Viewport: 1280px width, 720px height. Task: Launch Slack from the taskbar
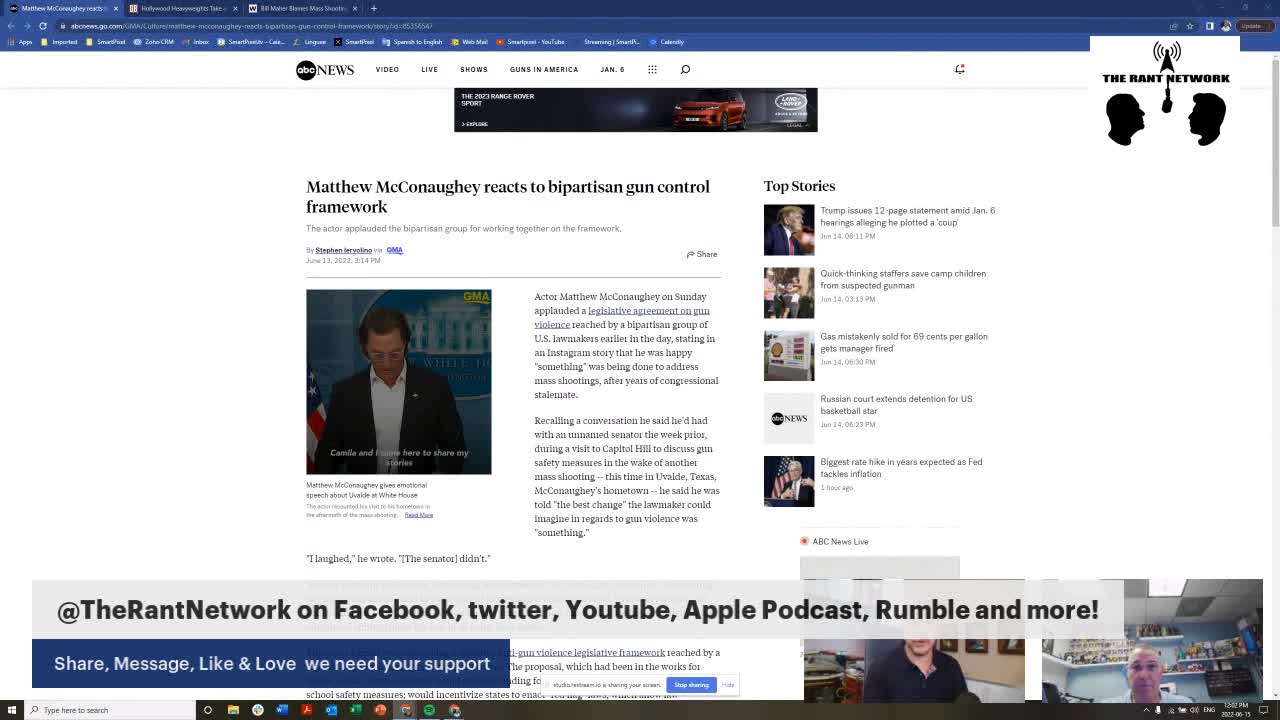pyautogui.click(x=257, y=710)
